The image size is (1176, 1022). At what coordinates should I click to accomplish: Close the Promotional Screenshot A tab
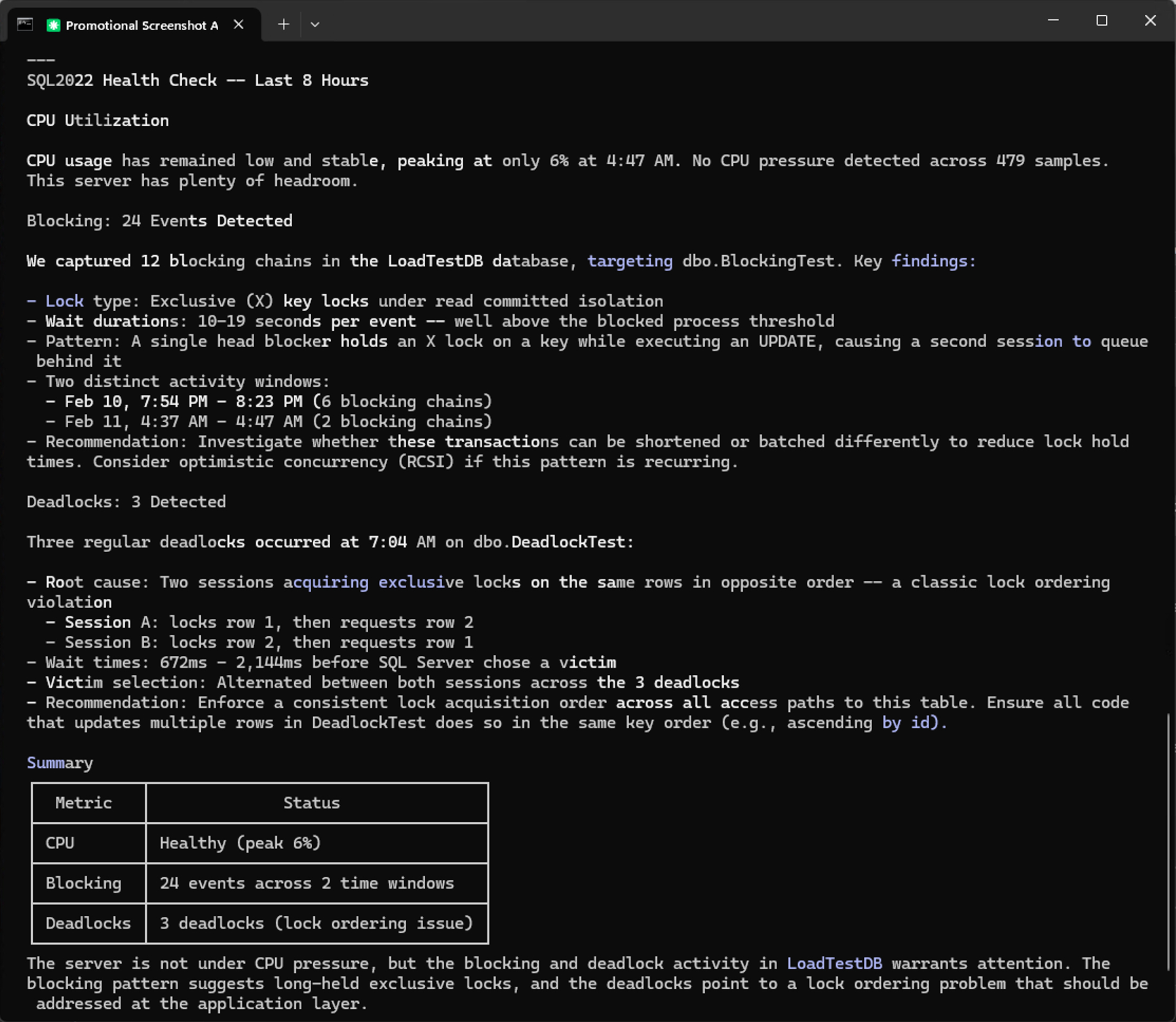click(238, 24)
